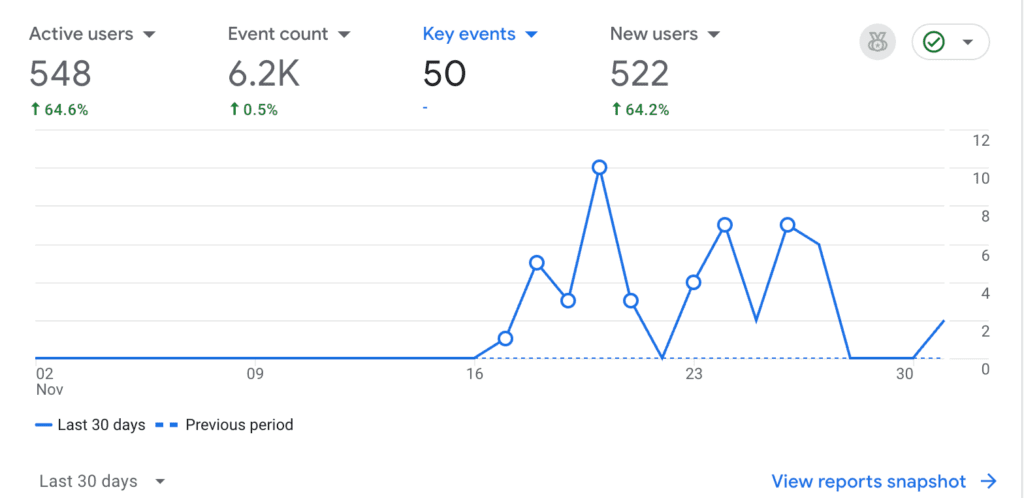Click the green checkmark data quality icon

coord(934,42)
